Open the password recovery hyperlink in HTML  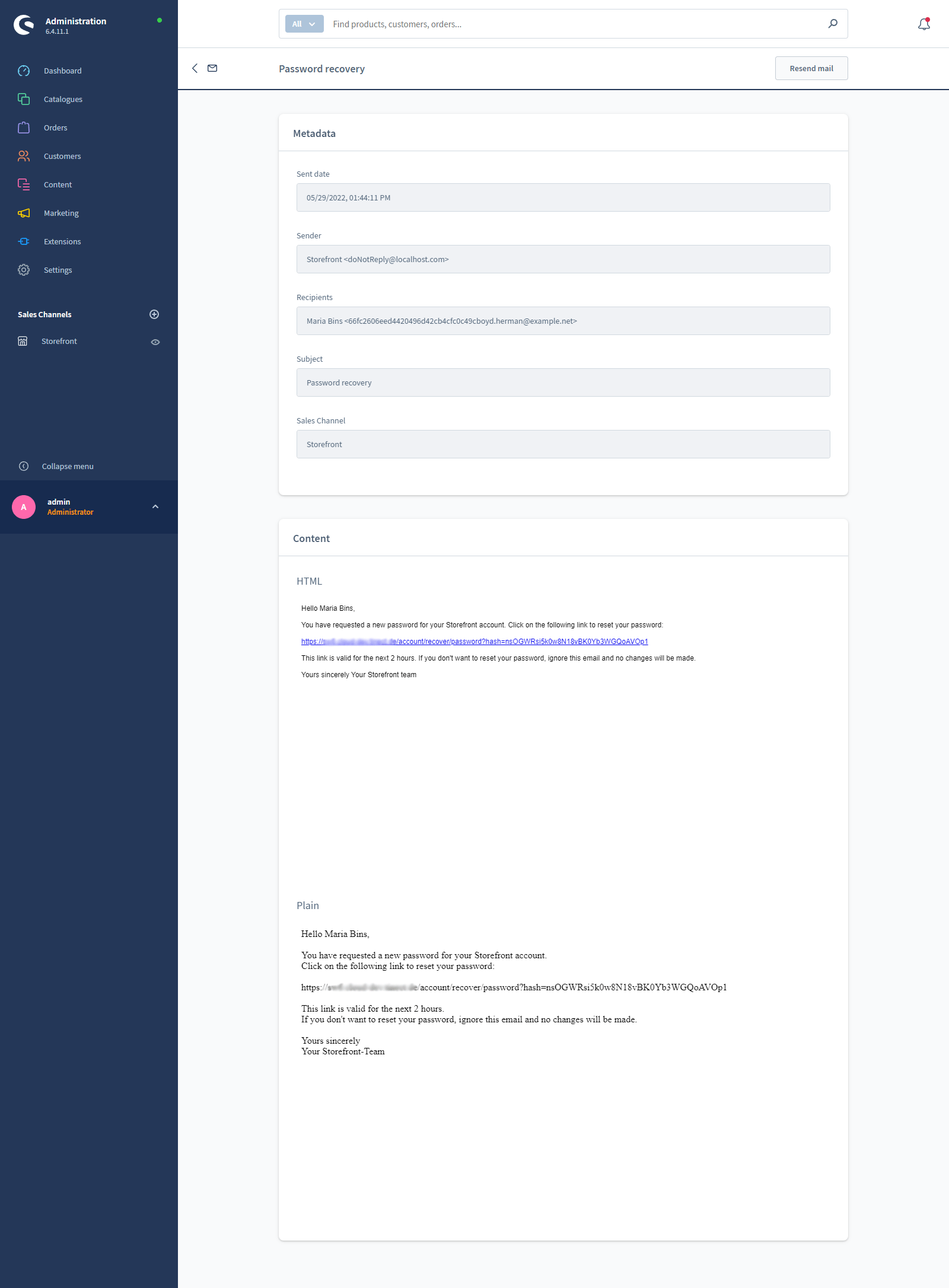click(x=474, y=642)
